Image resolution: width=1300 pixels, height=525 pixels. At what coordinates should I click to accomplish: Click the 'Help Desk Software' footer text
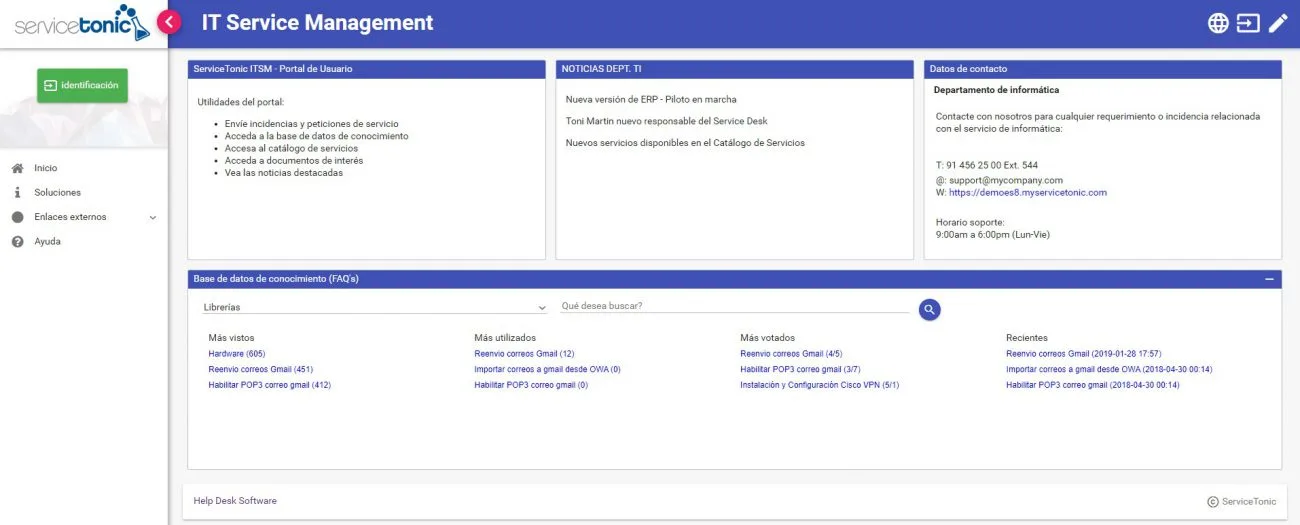click(235, 501)
